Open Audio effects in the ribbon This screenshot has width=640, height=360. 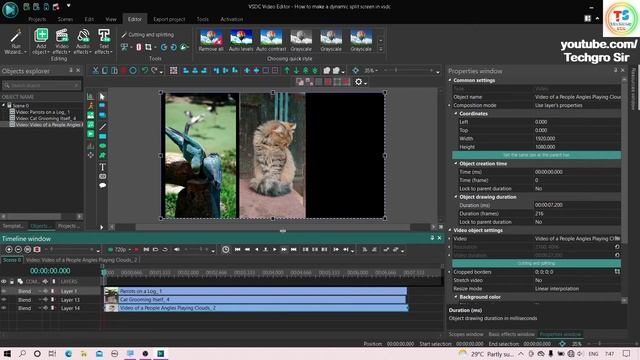pos(83,41)
